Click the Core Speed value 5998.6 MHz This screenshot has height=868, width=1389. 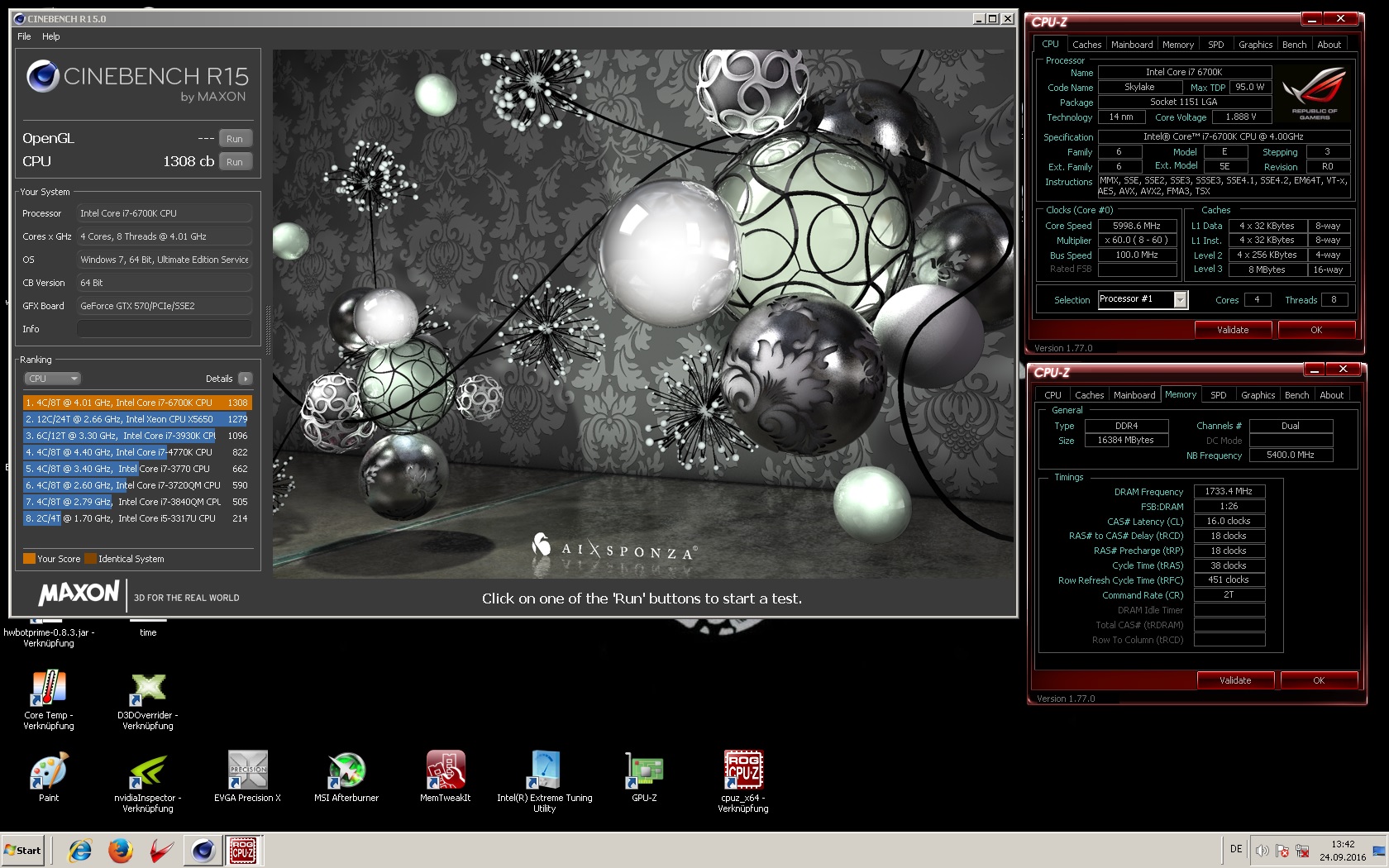[x=1137, y=226]
